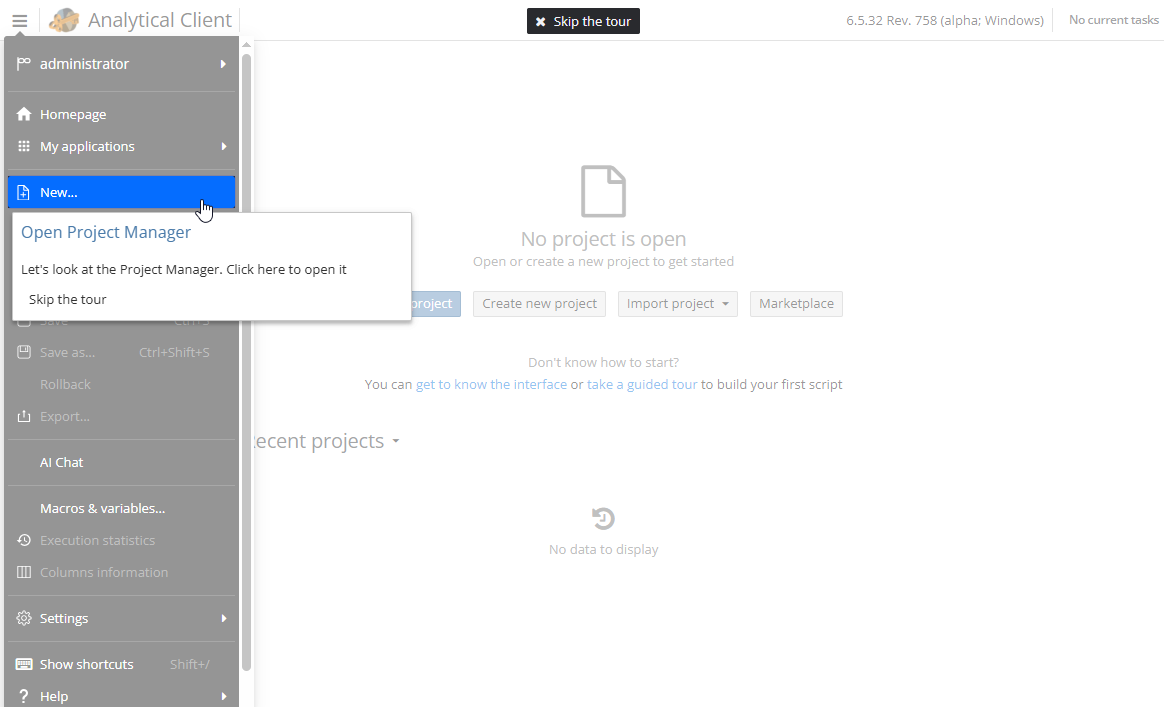
Task: Click the black Skip the tour button
Action: coord(583,21)
